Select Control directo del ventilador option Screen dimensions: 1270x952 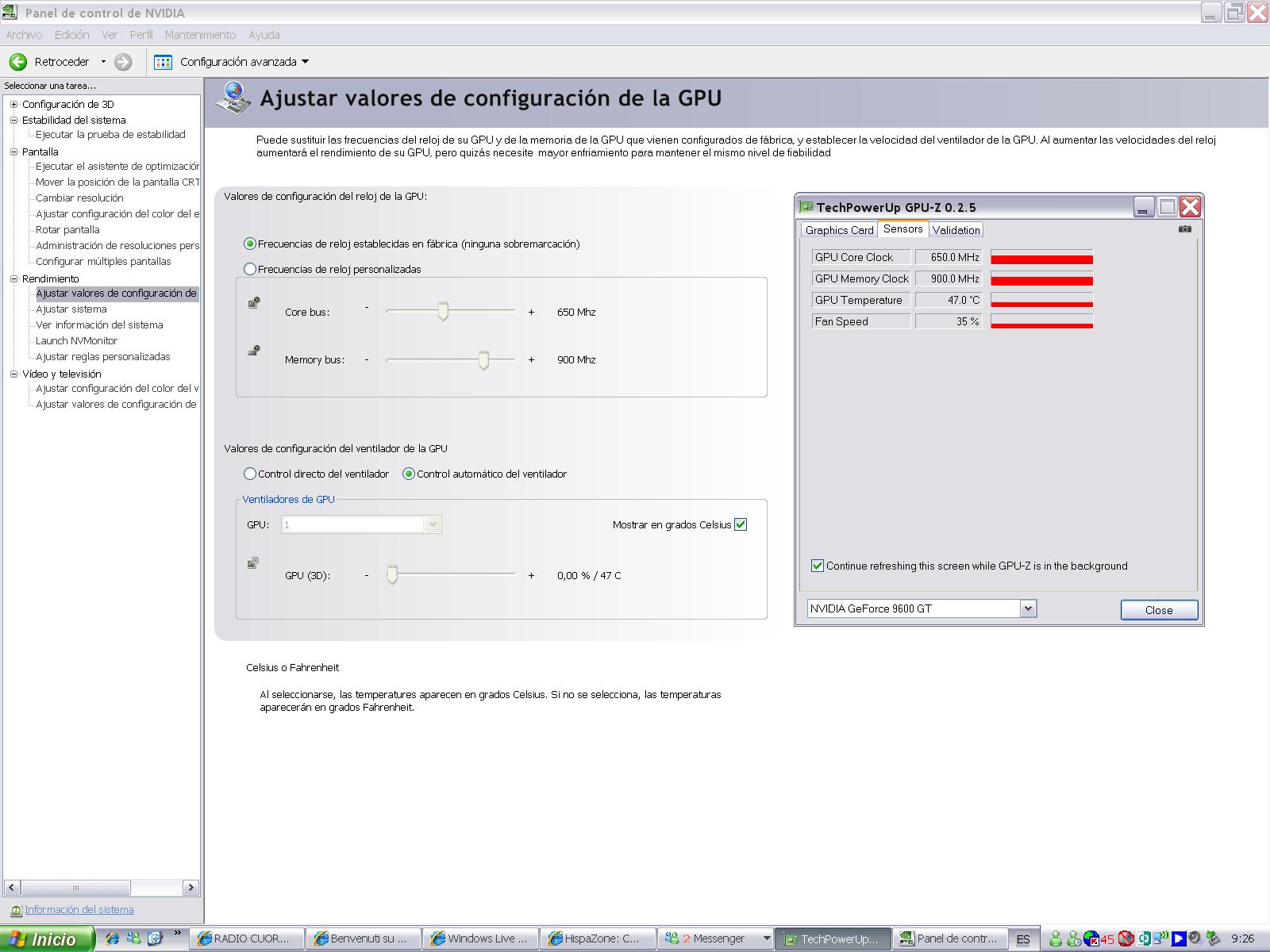250,474
